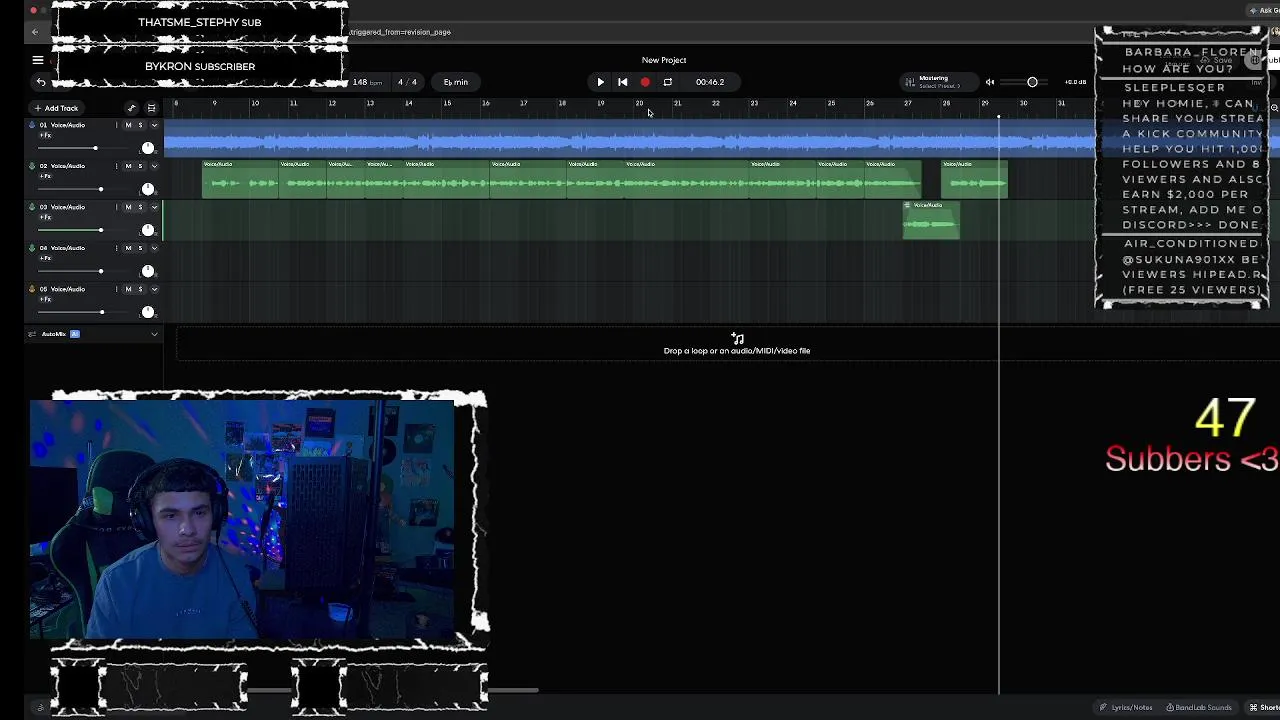Image resolution: width=1280 pixels, height=720 pixels.
Task: Open the hamburger main menu
Action: 38,60
